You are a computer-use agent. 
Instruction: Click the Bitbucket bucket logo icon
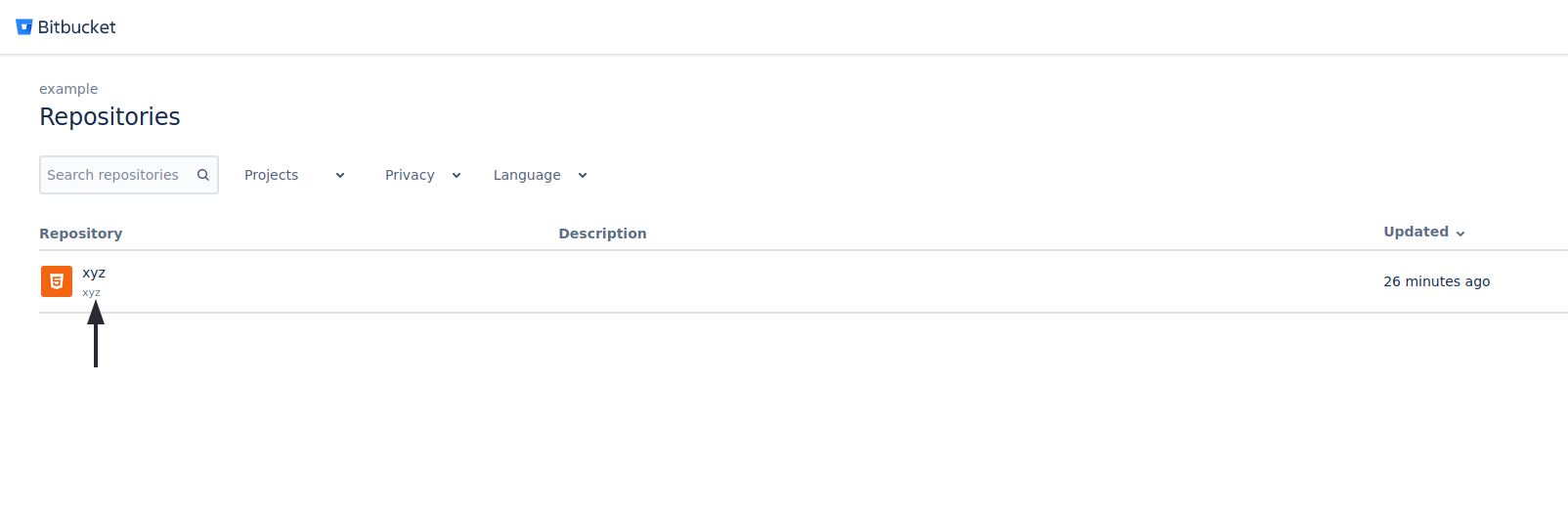pos(24,27)
